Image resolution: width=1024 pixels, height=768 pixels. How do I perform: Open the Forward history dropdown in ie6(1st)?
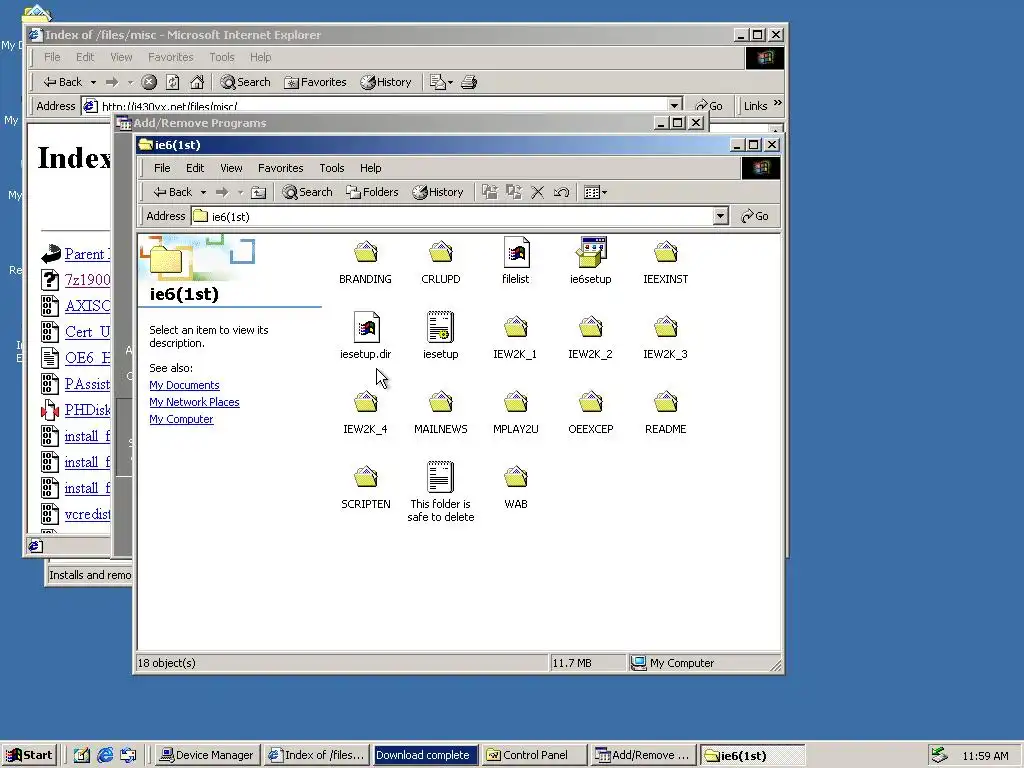pyautogui.click(x=240, y=192)
